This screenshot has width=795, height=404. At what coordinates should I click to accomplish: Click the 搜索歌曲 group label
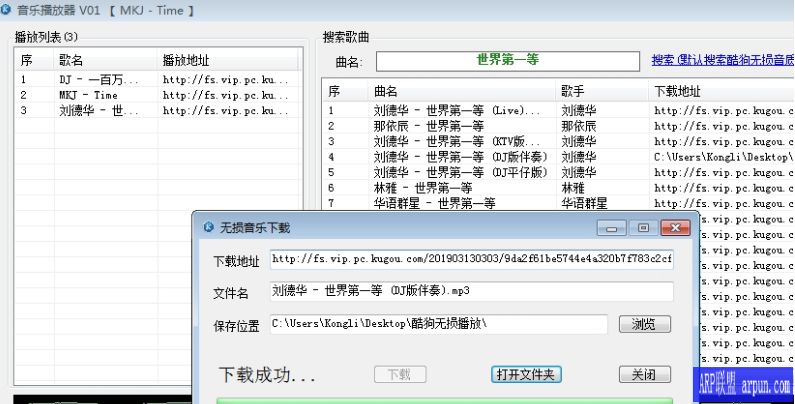click(346, 37)
